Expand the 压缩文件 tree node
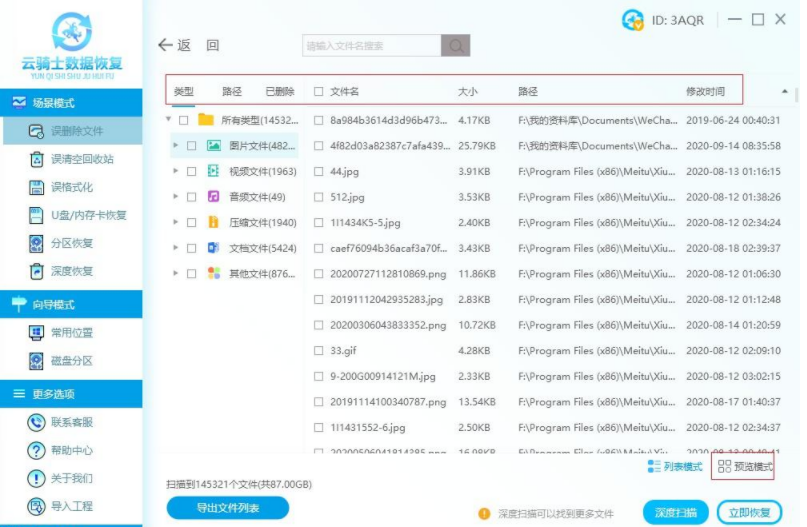This screenshot has width=807, height=527. click(176, 222)
